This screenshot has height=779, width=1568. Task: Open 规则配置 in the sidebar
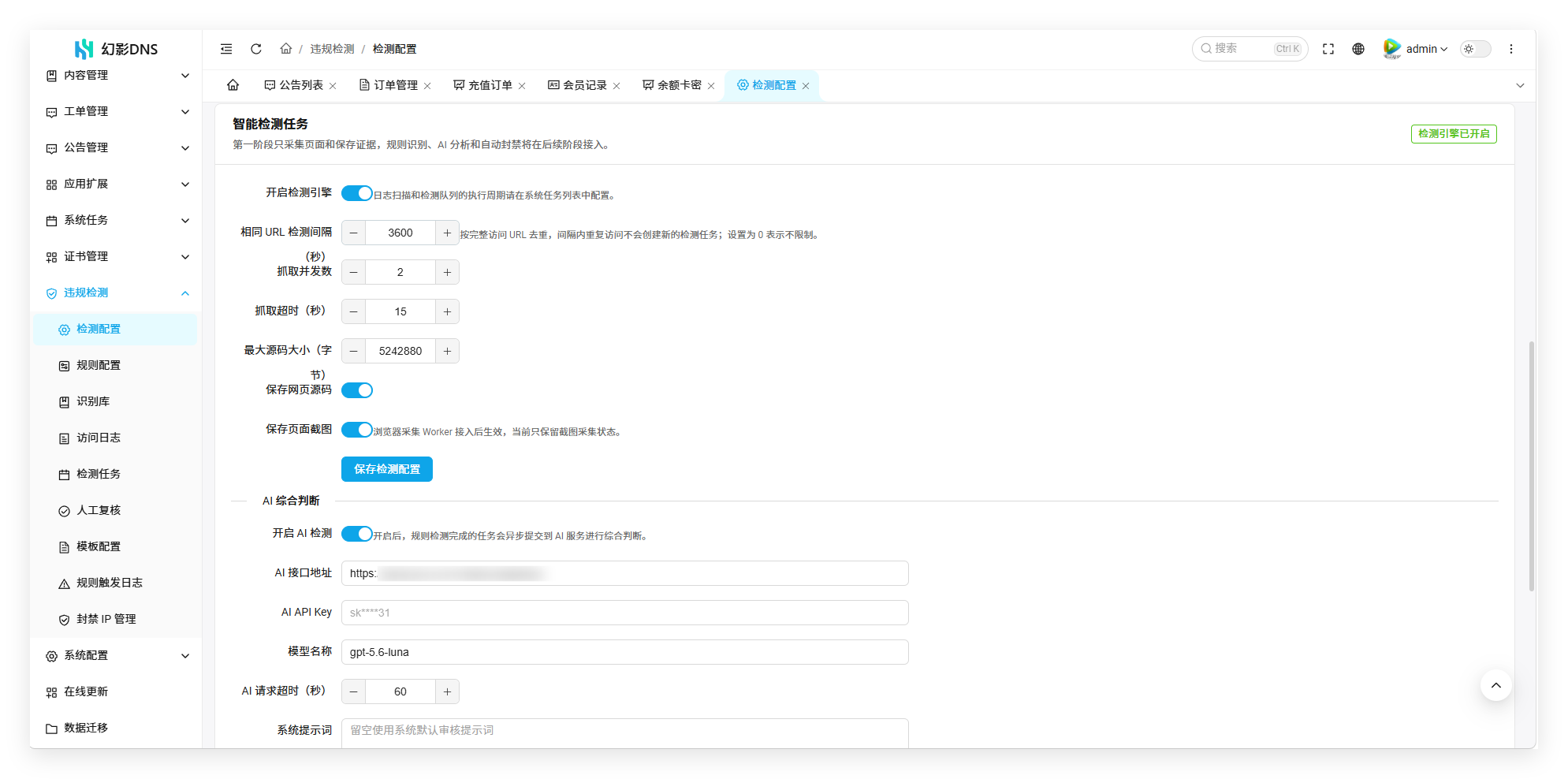click(115, 366)
